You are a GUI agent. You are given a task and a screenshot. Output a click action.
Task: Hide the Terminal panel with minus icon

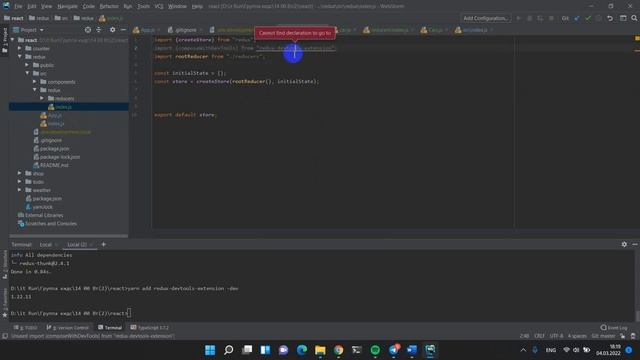(635, 244)
